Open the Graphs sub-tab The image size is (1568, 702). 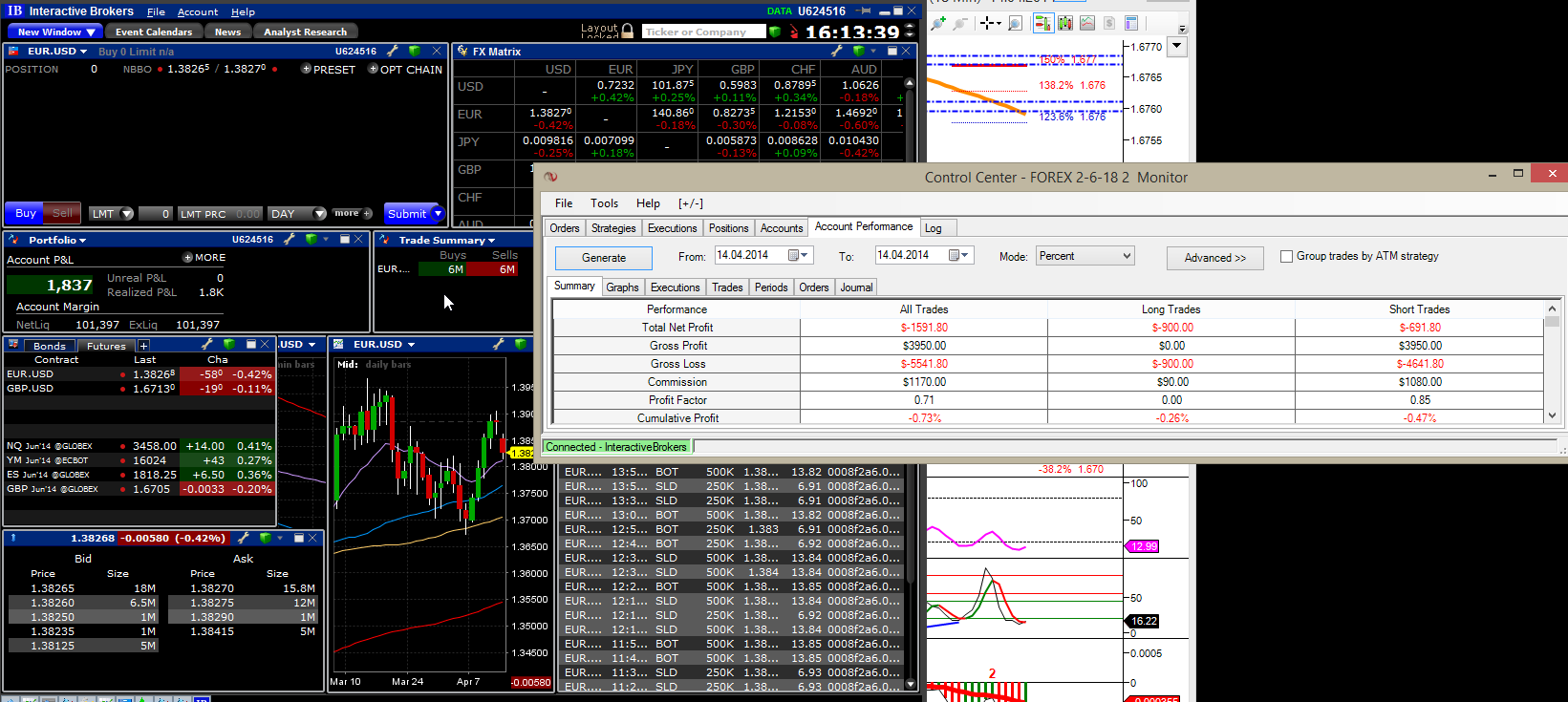[622, 287]
